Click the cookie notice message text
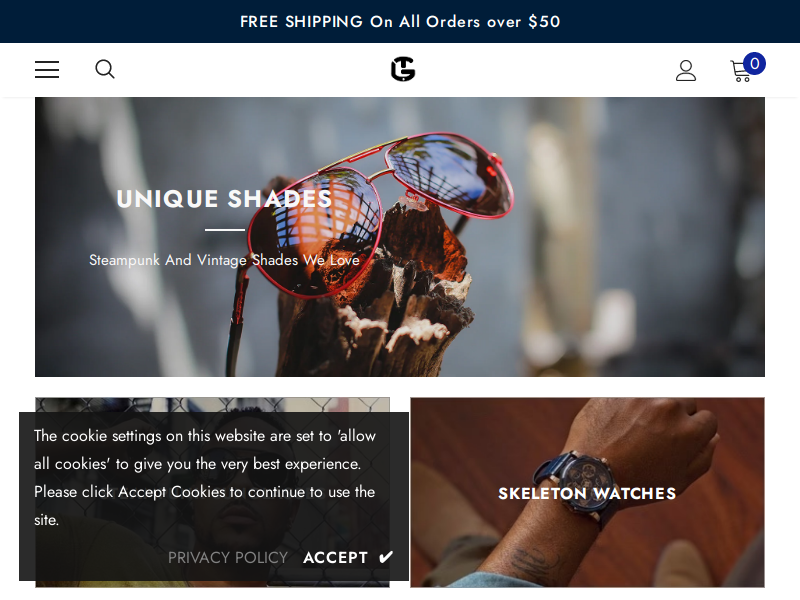Viewport: 800px width, 600px height. (205, 478)
